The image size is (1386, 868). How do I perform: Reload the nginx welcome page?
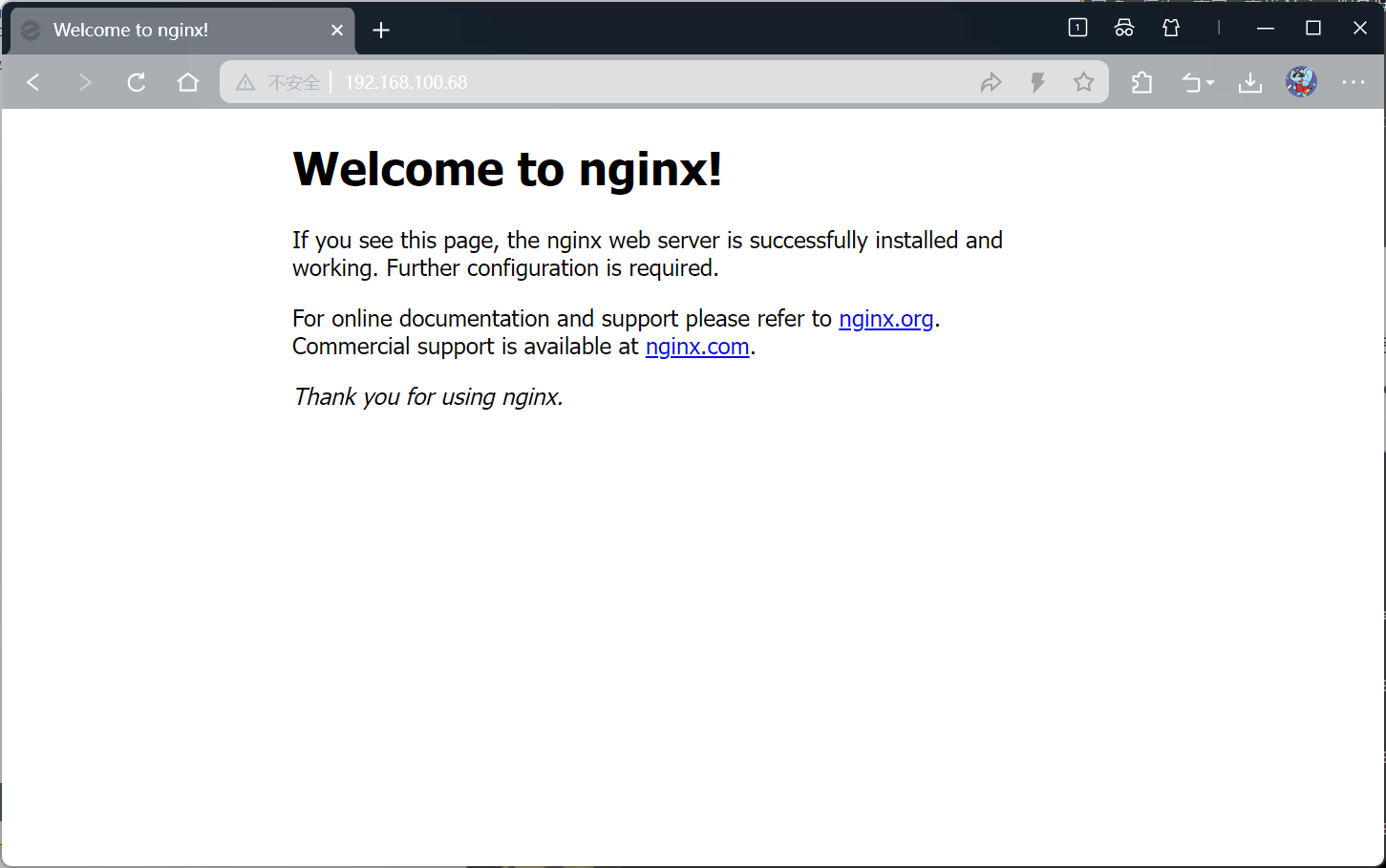click(137, 82)
